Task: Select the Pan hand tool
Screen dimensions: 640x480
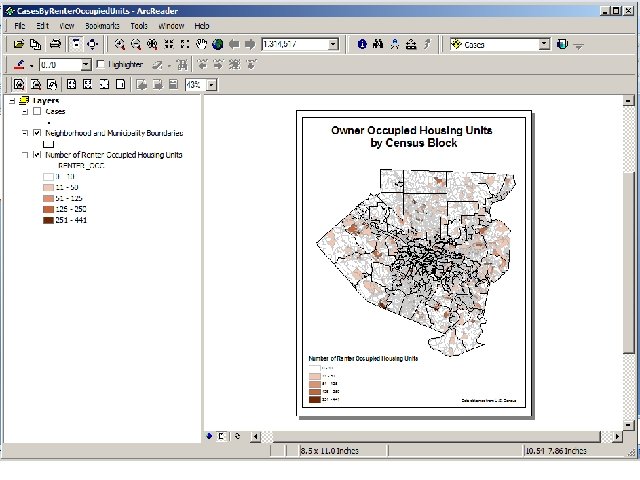Action: 201,44
